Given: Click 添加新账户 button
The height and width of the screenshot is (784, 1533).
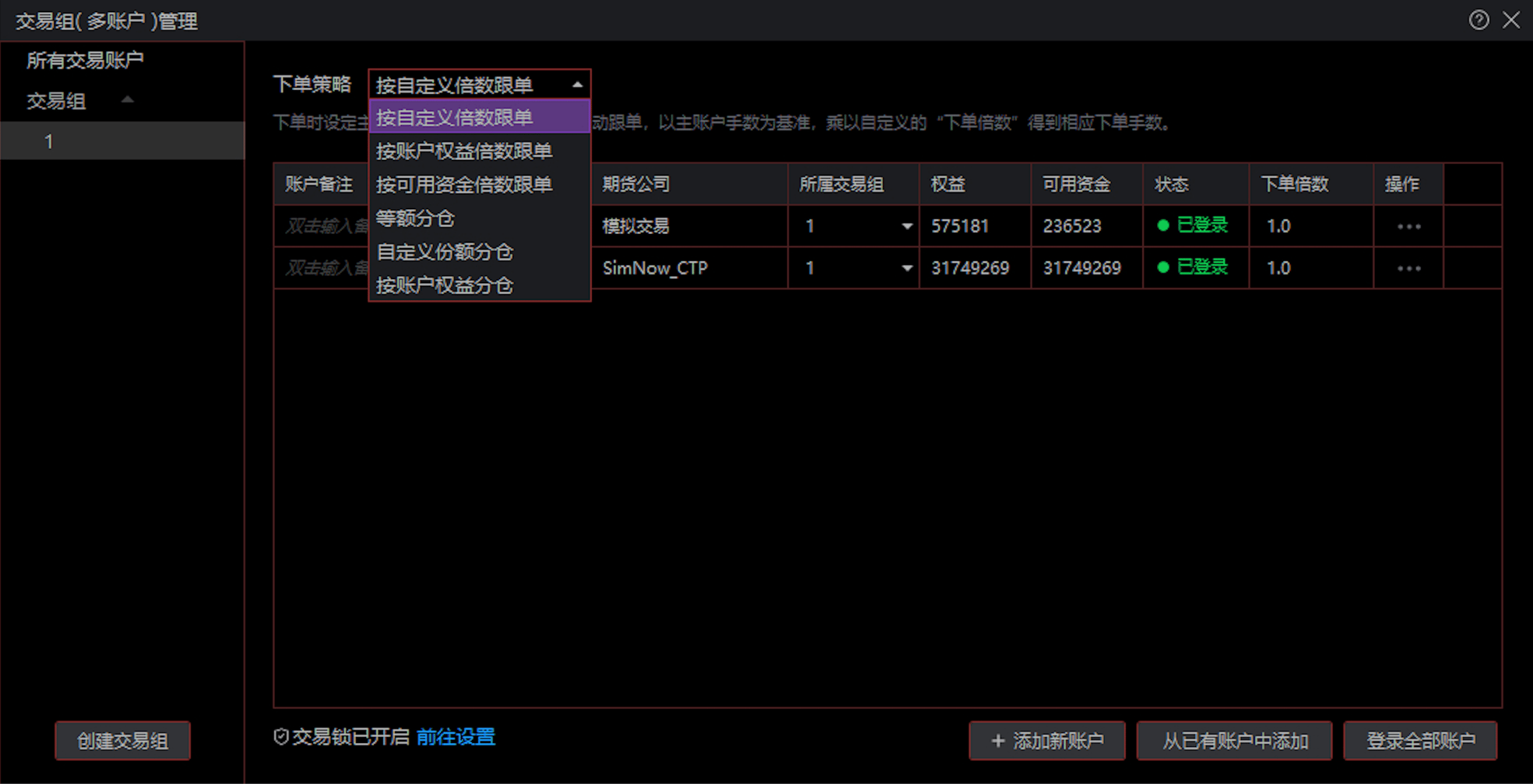Looking at the screenshot, I should [x=1047, y=740].
